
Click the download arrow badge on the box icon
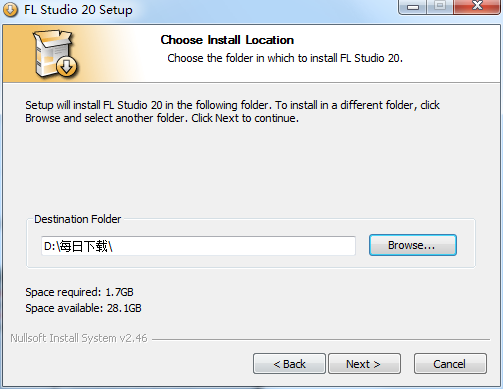point(66,66)
